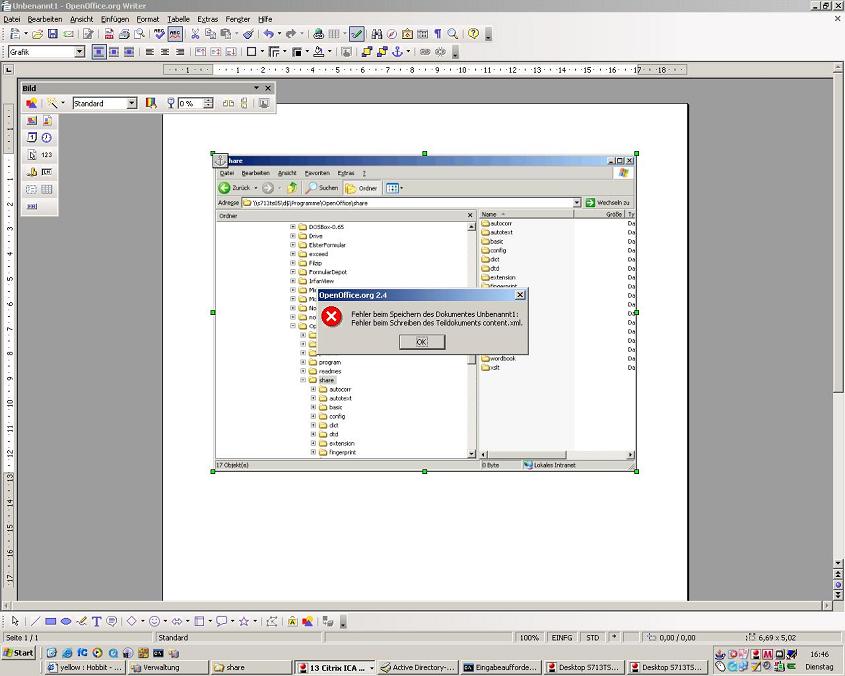Viewport: 845px width, 676px height.
Task: Align the image left
Action: 150,52
